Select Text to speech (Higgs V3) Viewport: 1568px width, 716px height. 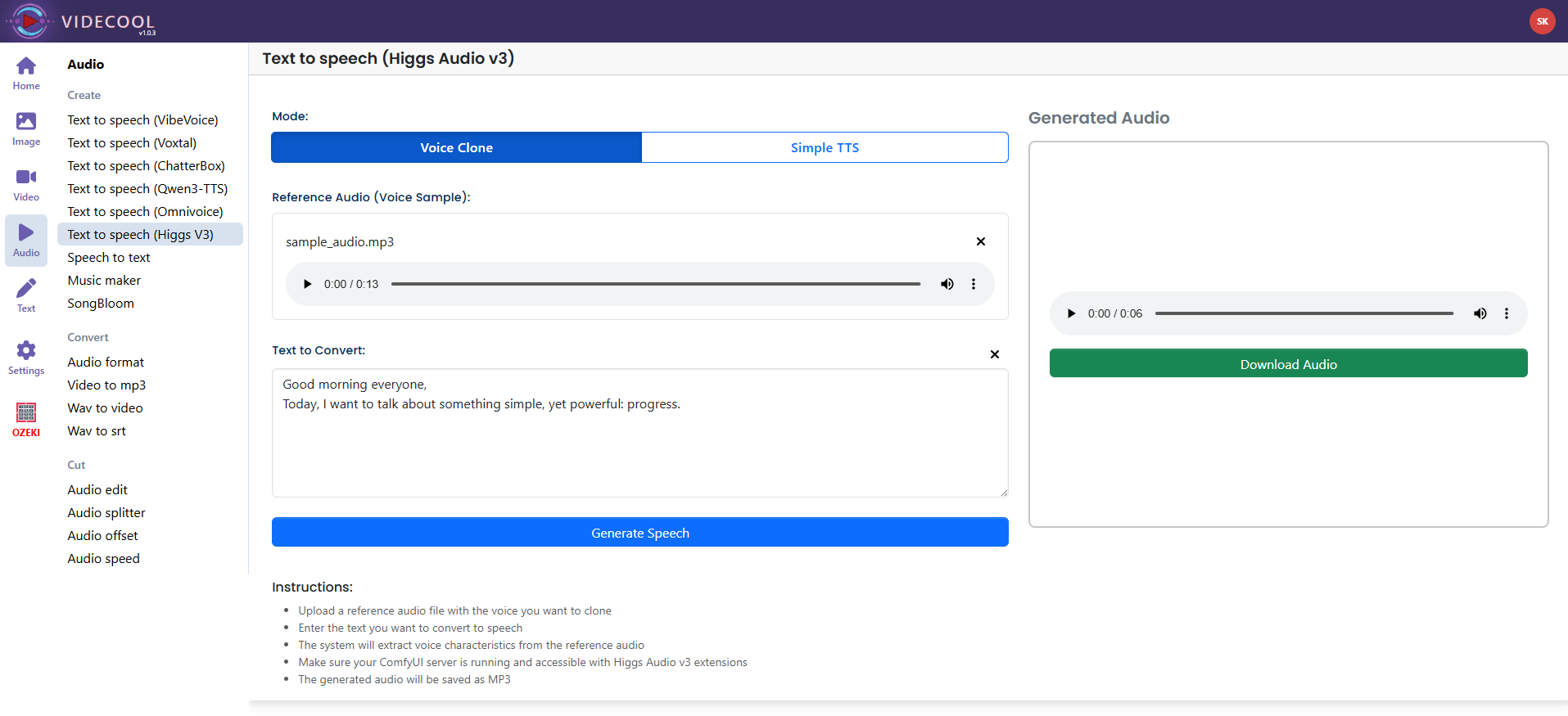150,234
